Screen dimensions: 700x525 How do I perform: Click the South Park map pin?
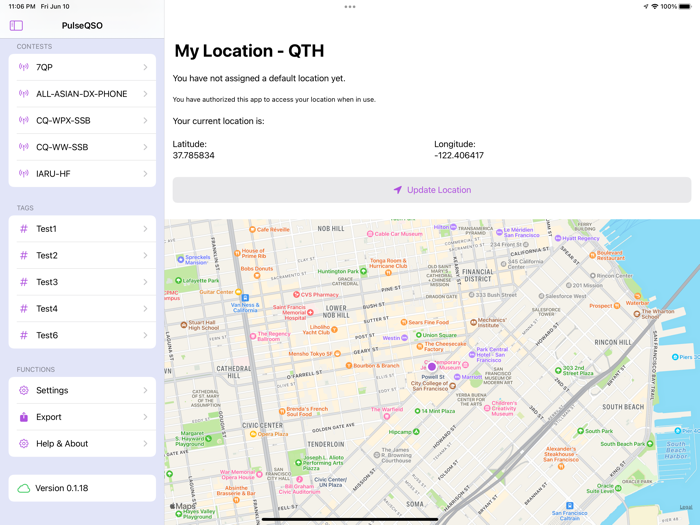point(580,431)
